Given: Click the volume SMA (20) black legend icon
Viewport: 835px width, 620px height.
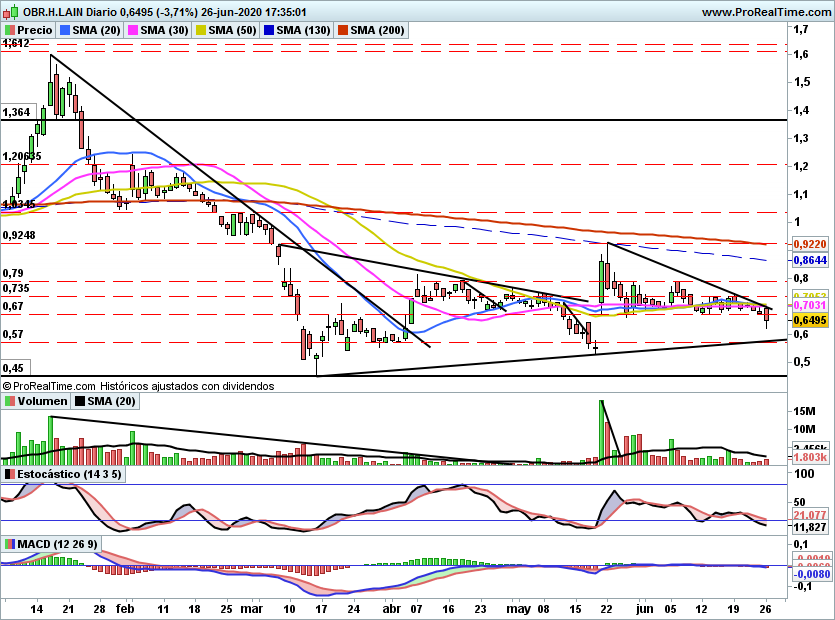Looking at the screenshot, I should pos(80,401).
